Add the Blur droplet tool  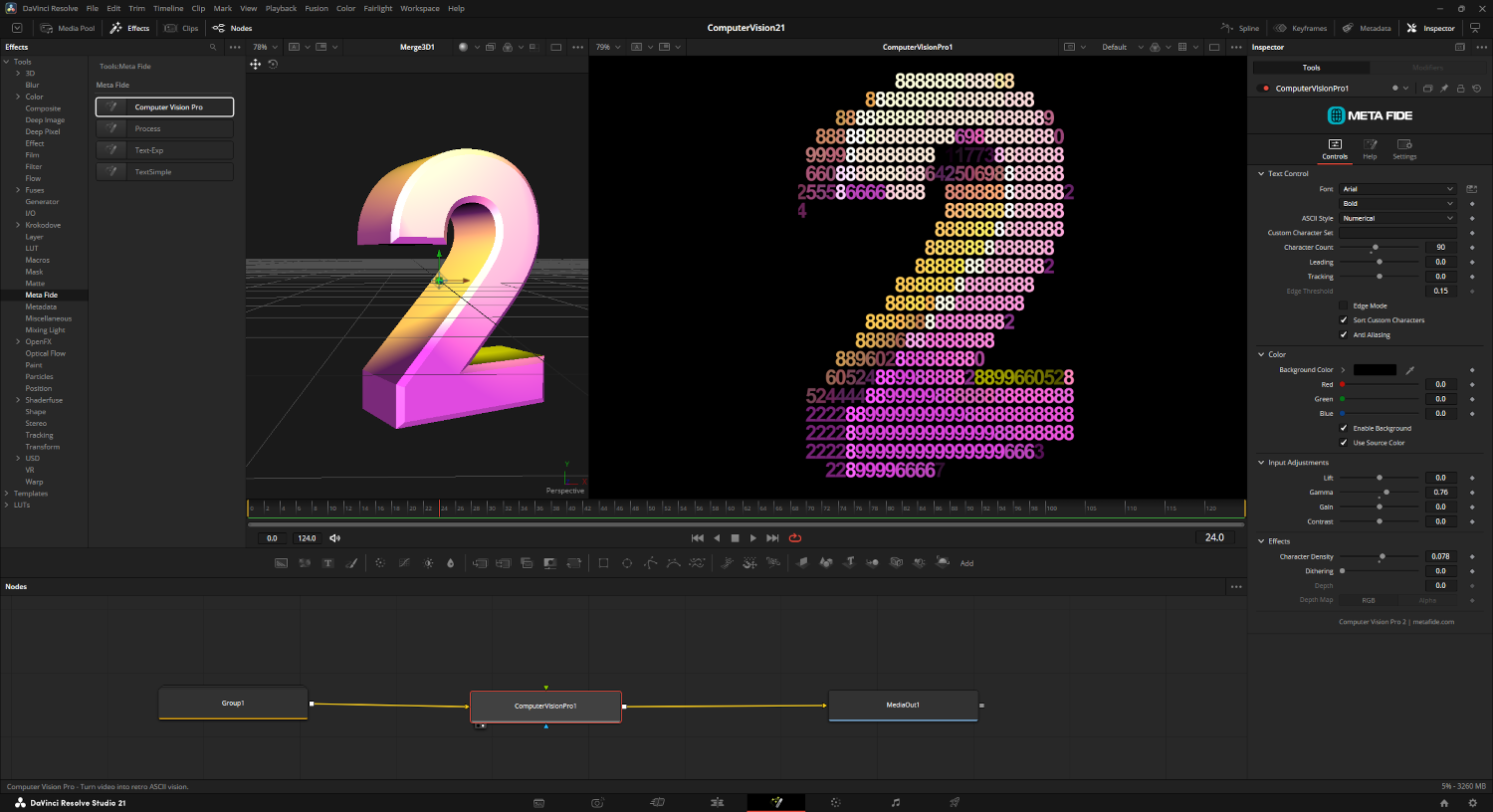pos(450,563)
